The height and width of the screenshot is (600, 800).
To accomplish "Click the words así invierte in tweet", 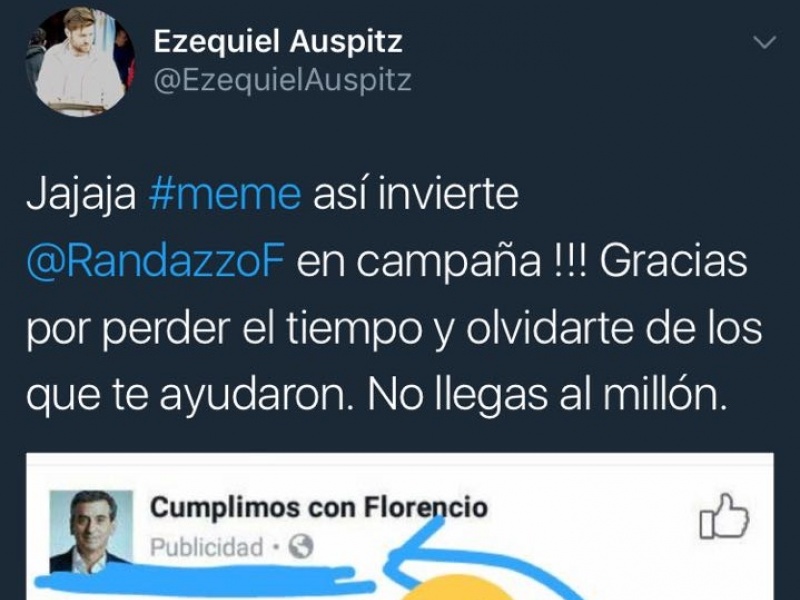I will (416, 194).
